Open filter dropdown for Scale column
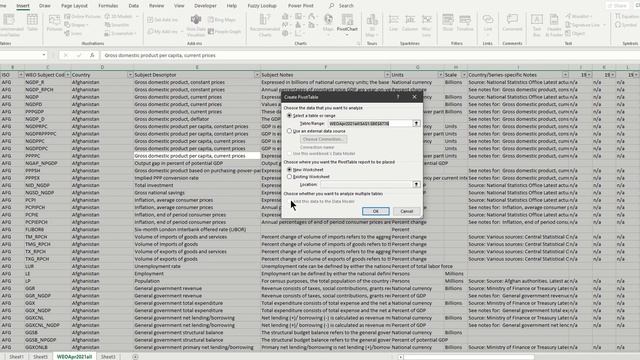 tap(464, 75)
